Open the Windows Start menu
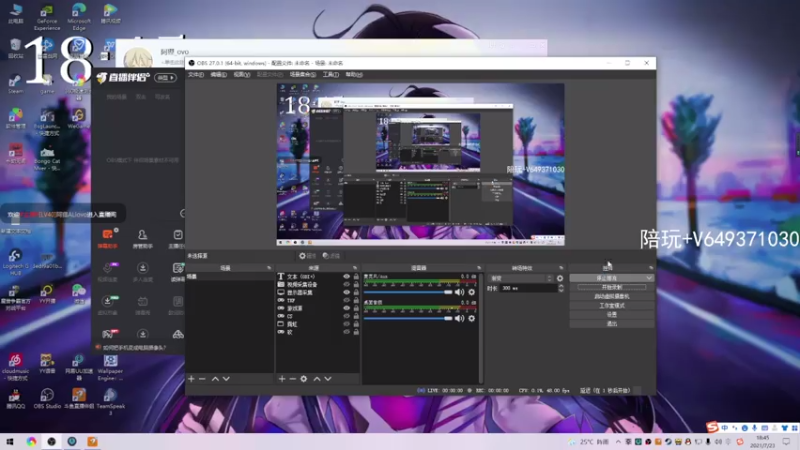 click(x=10, y=442)
